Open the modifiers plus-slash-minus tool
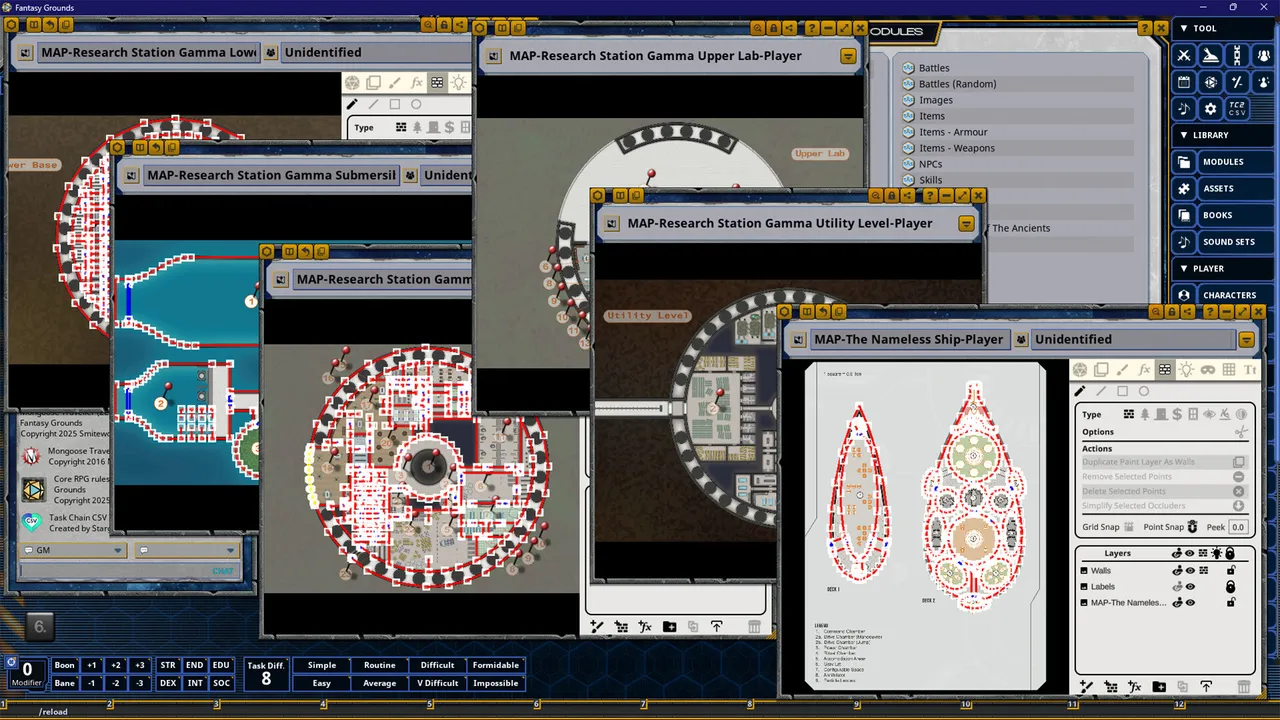Screen dimensions: 1280x720 (x=1237, y=82)
